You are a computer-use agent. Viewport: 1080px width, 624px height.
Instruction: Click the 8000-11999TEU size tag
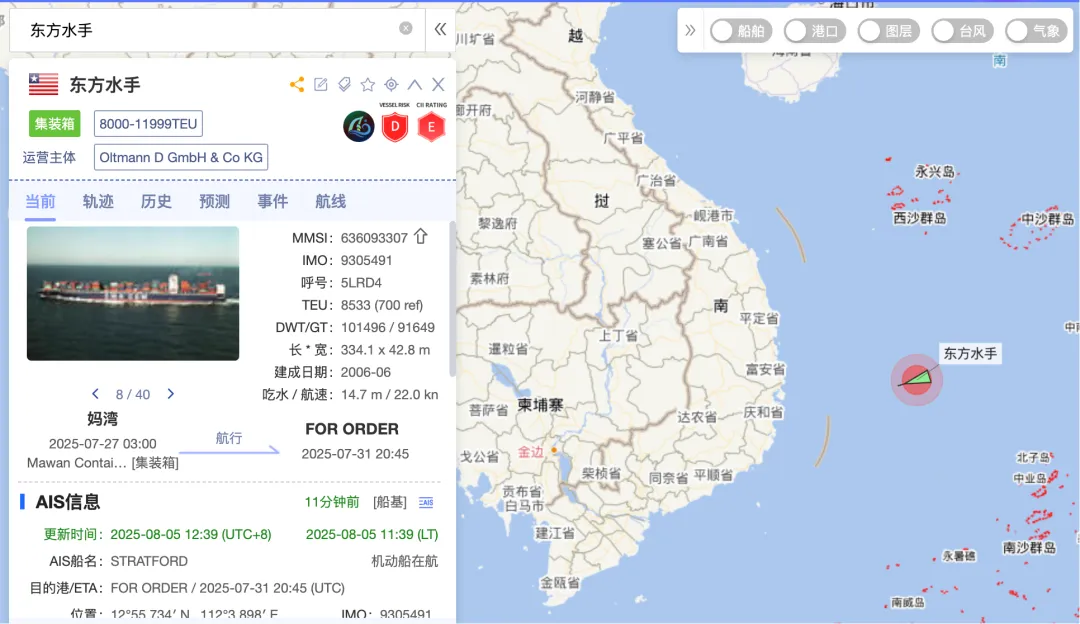[148, 124]
